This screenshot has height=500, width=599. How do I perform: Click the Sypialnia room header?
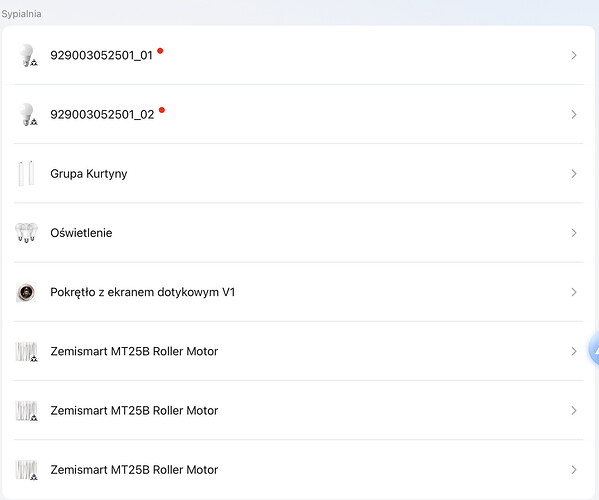[x=21, y=14]
